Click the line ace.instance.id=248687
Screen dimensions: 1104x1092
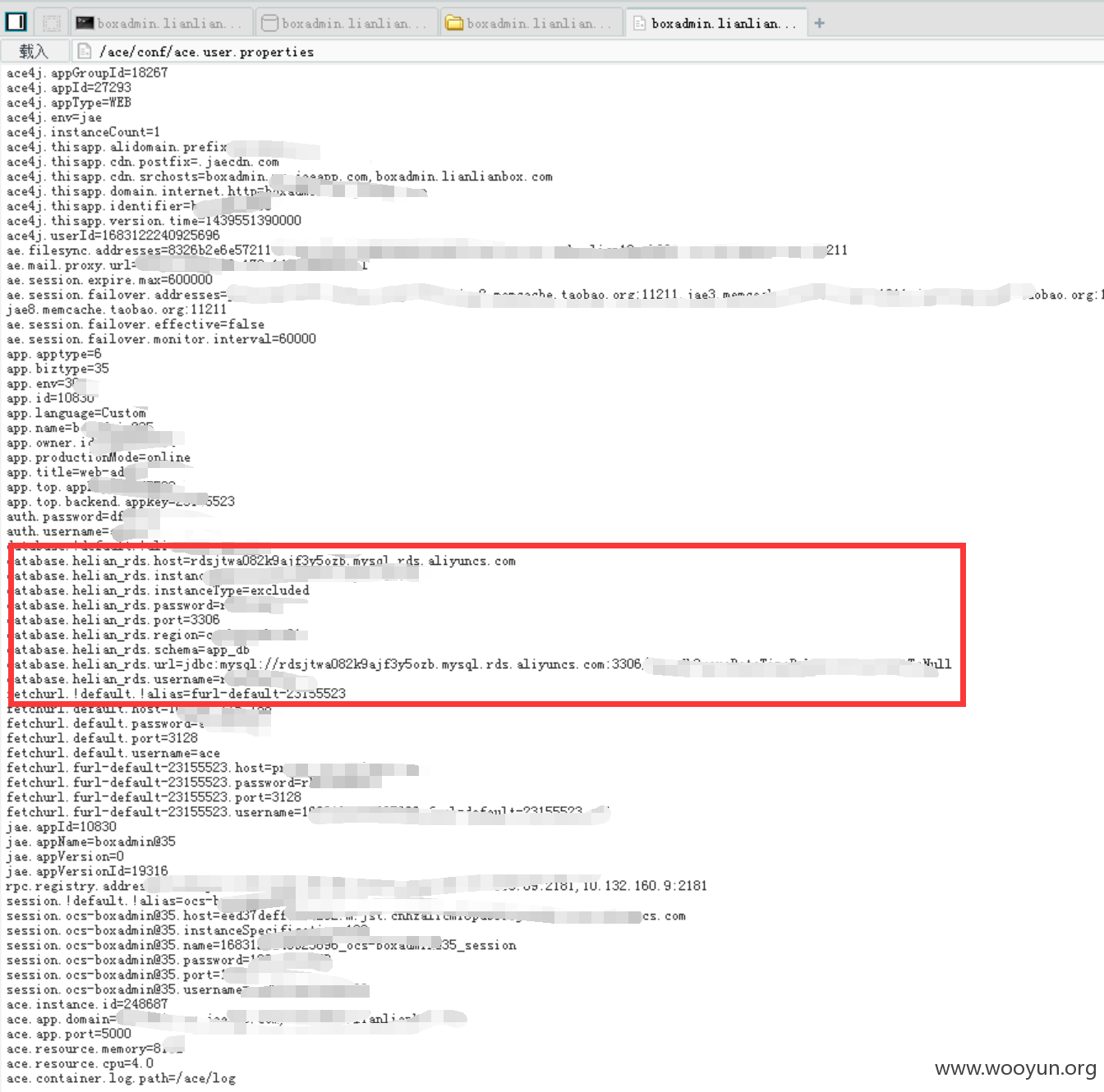(87, 1003)
